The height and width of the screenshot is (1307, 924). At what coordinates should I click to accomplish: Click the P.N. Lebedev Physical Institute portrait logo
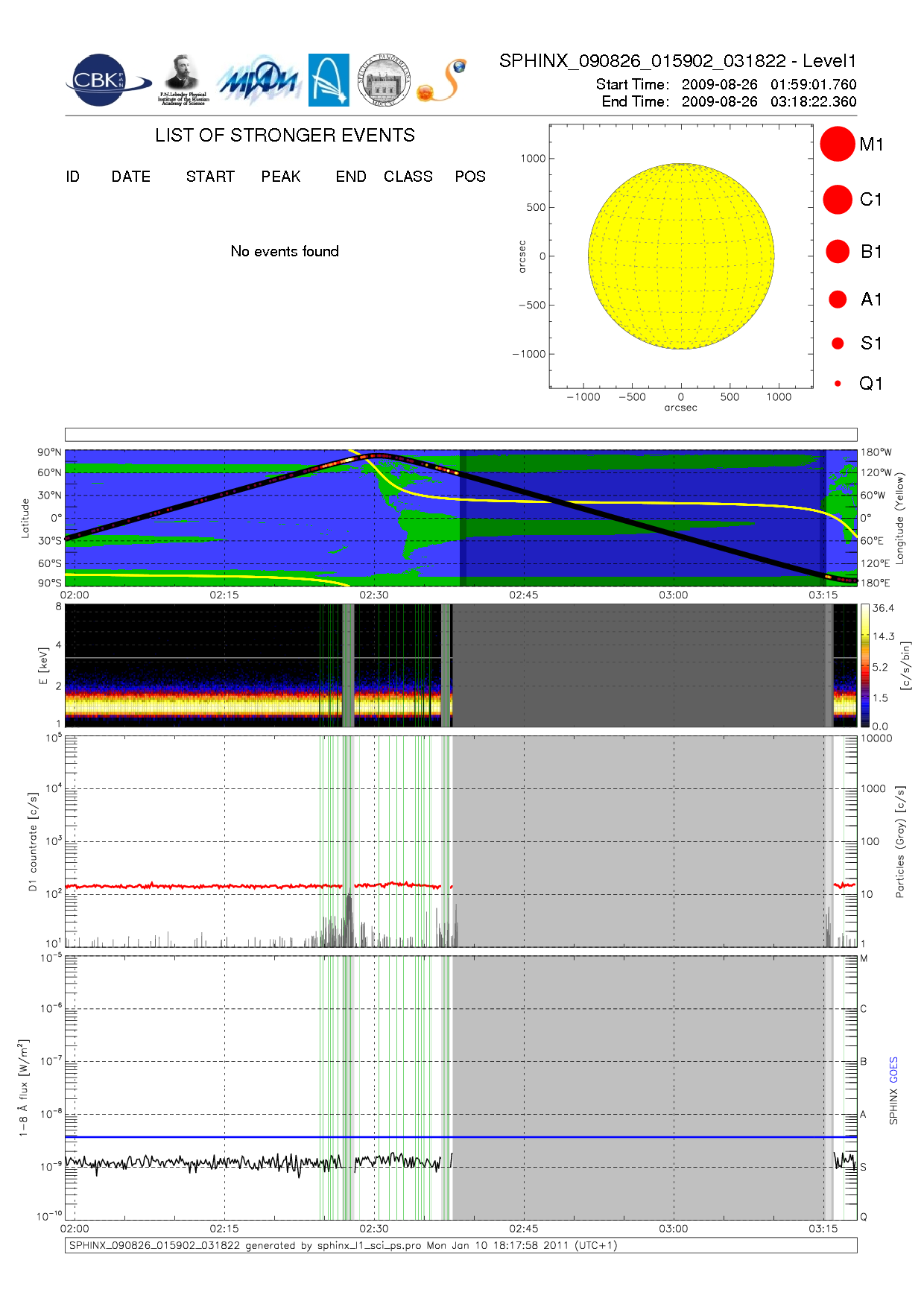(x=183, y=80)
